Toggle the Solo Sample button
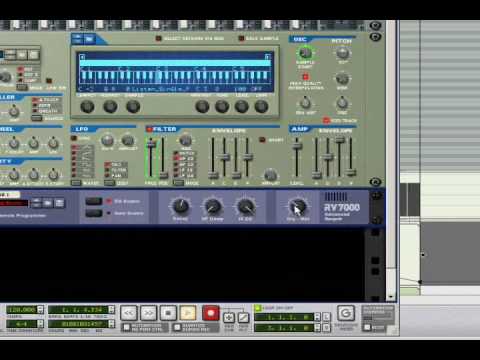The height and width of the screenshot is (360, 480). (241, 38)
